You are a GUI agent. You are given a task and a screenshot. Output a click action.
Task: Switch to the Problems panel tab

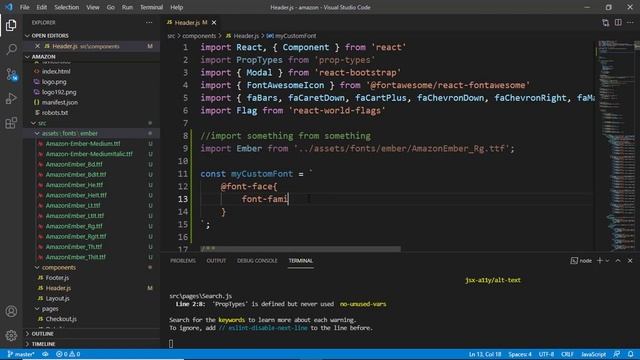coord(183,260)
